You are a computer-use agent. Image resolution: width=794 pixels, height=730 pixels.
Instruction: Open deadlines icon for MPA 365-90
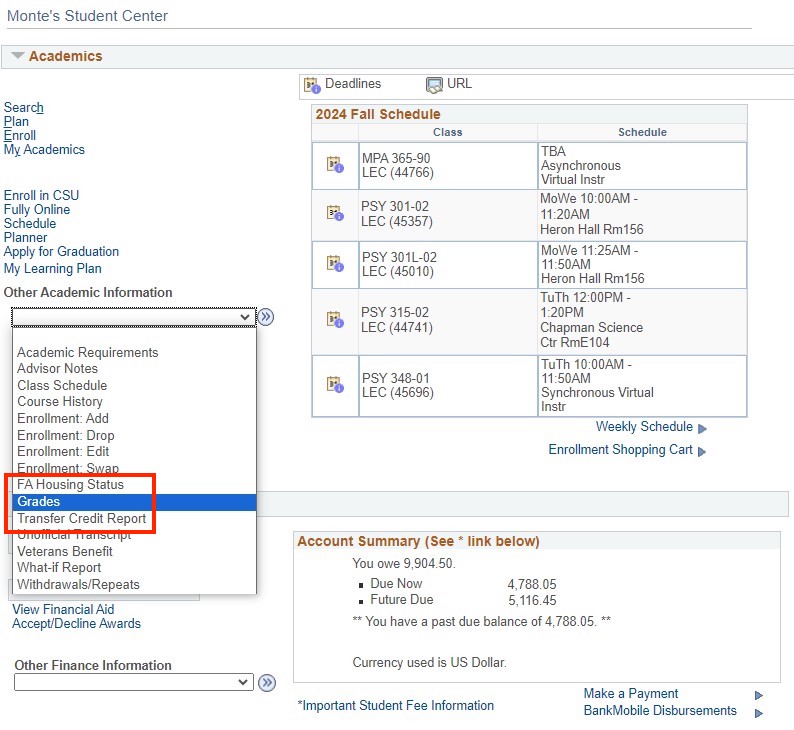point(335,165)
